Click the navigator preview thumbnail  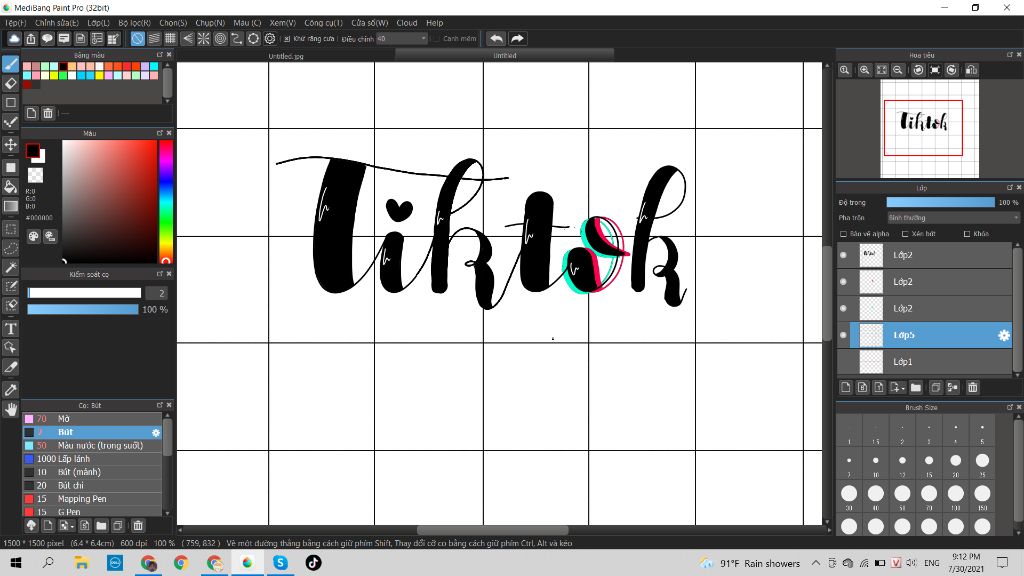[929, 128]
